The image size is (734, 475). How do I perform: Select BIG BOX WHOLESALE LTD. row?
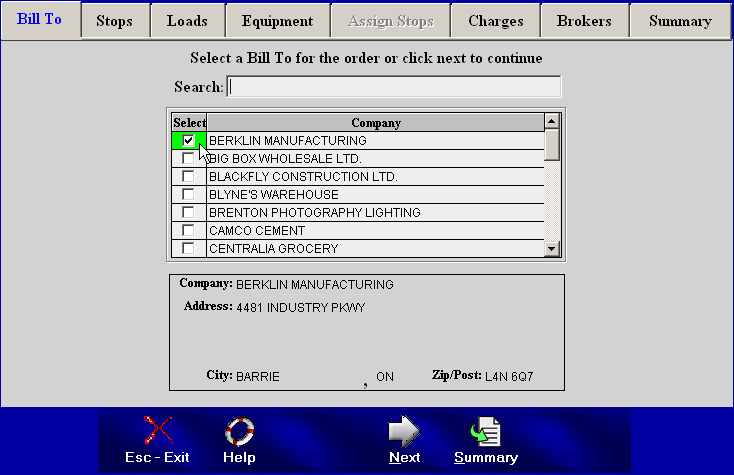click(x=375, y=159)
